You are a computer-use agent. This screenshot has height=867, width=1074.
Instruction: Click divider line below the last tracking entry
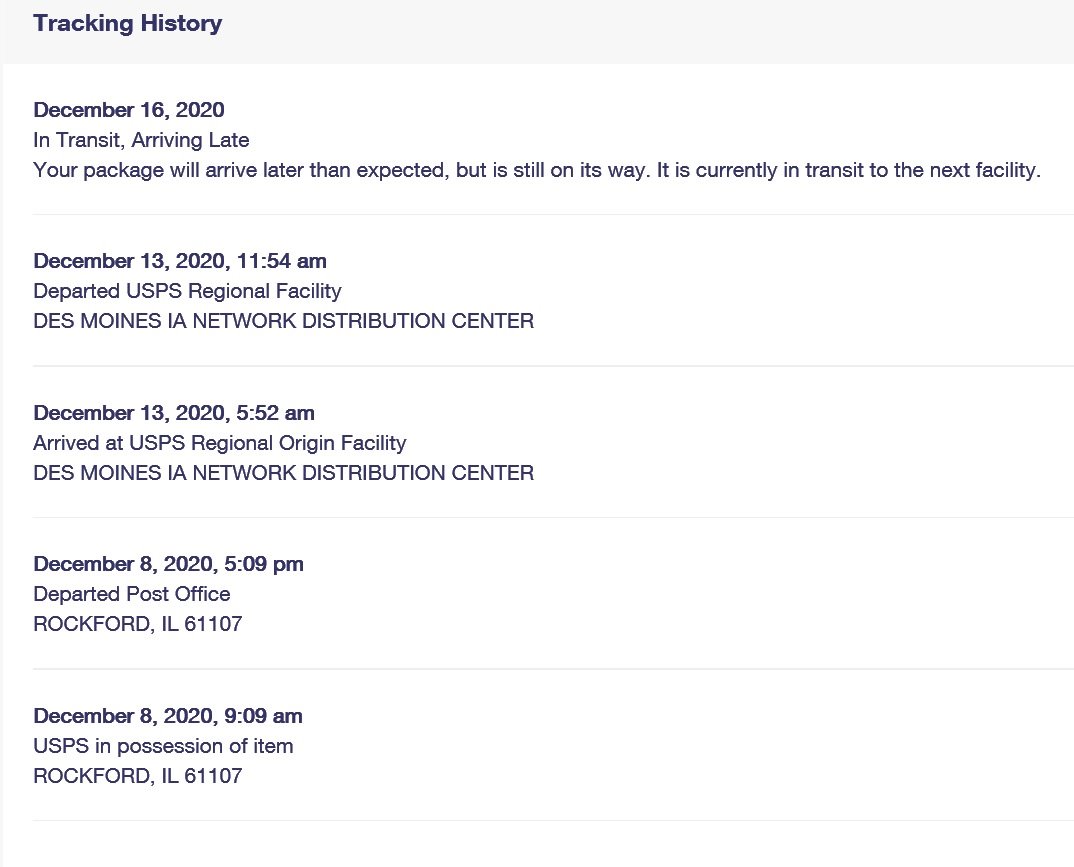(553, 820)
